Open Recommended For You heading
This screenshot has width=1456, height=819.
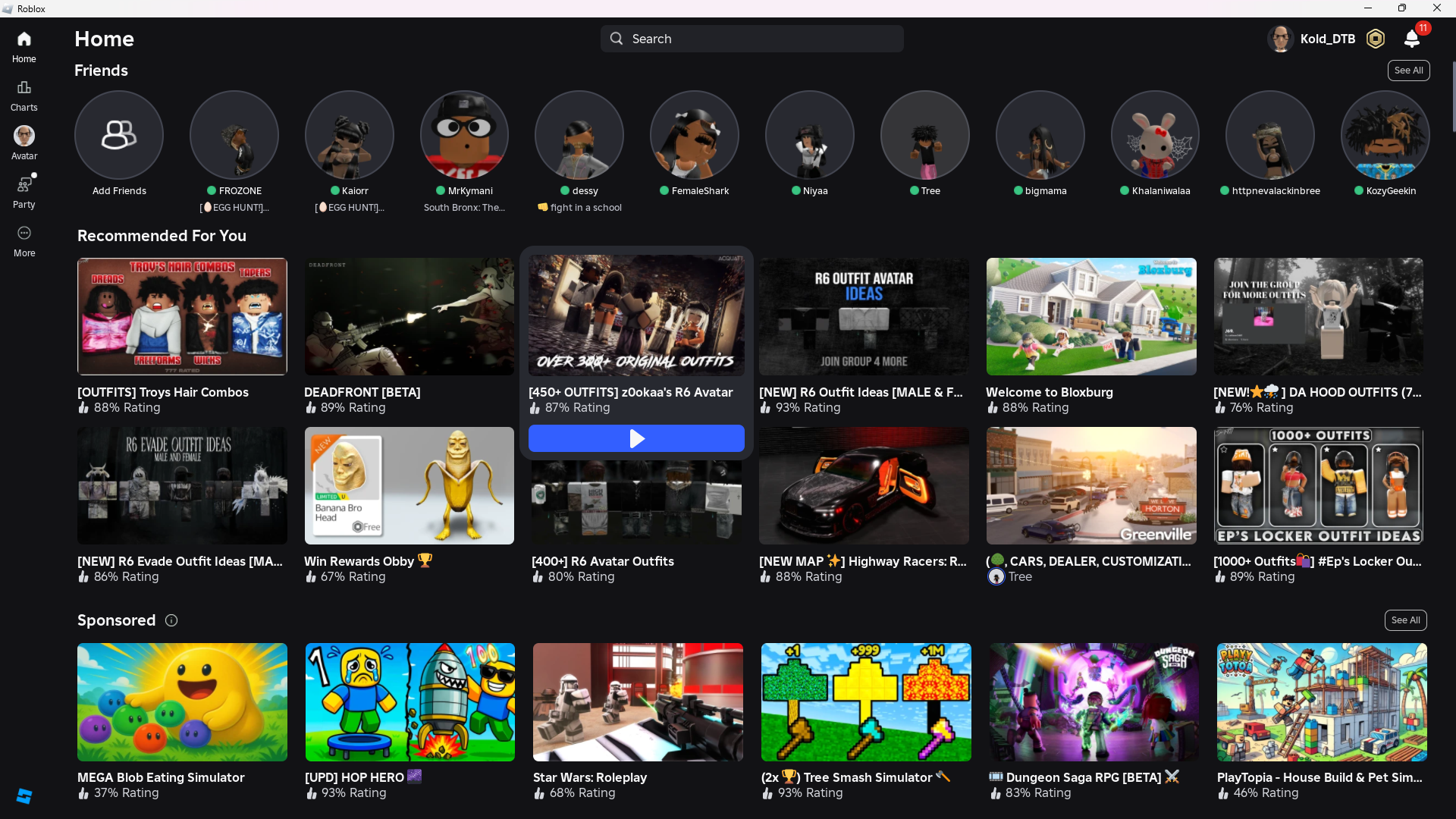click(162, 236)
